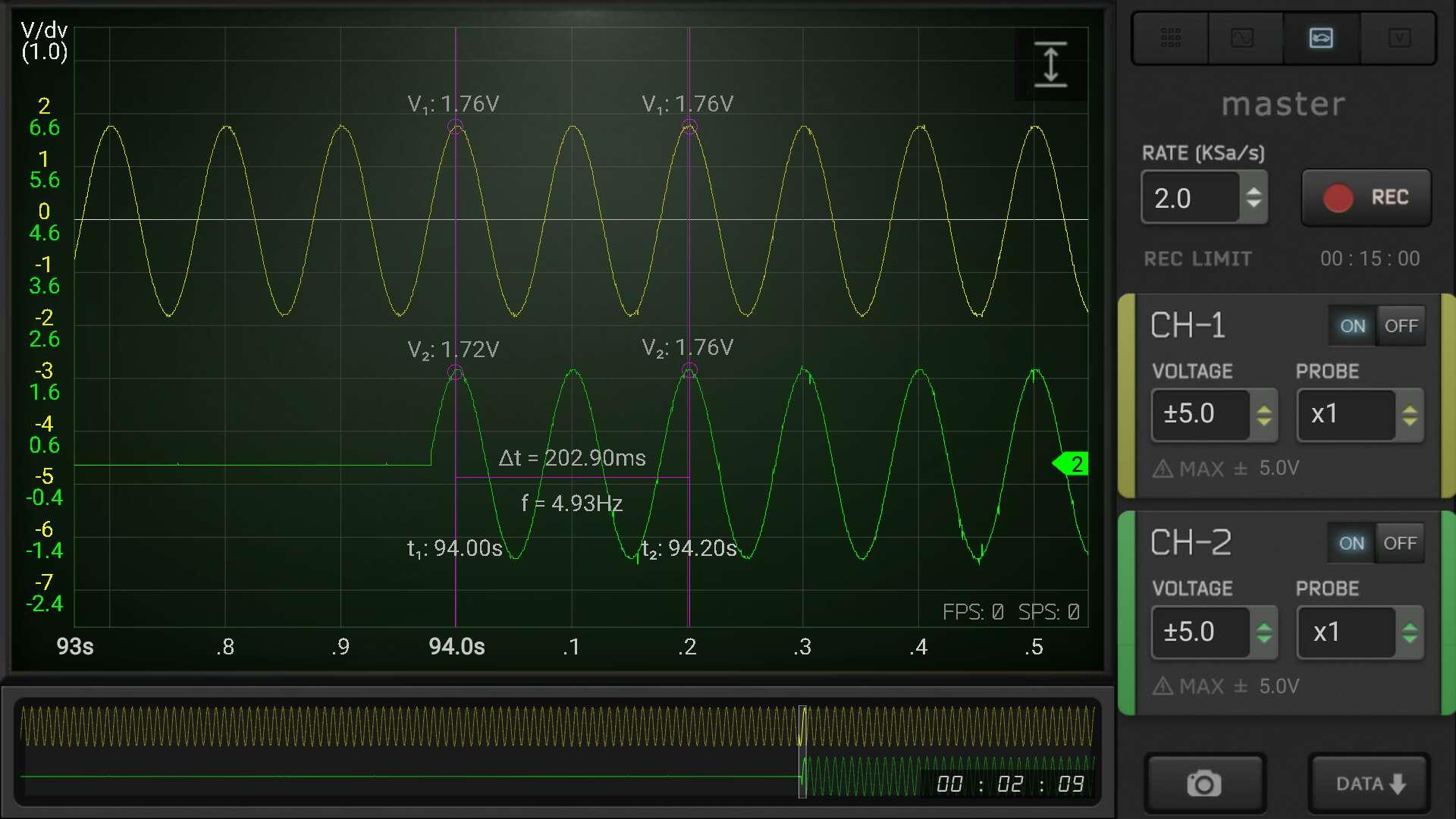Take a screenshot with the camera icon
The height and width of the screenshot is (819, 1456).
point(1204,783)
